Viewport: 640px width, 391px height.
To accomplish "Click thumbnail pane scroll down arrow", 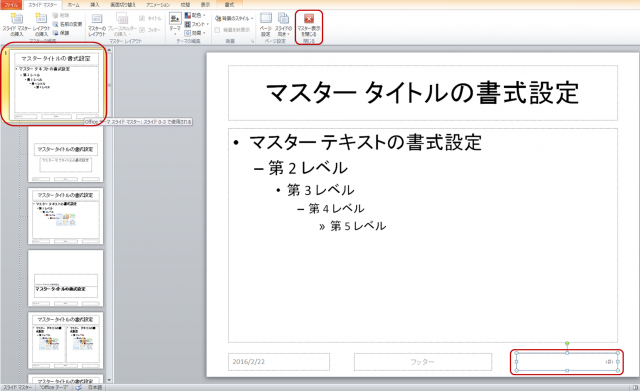I will coord(109,380).
